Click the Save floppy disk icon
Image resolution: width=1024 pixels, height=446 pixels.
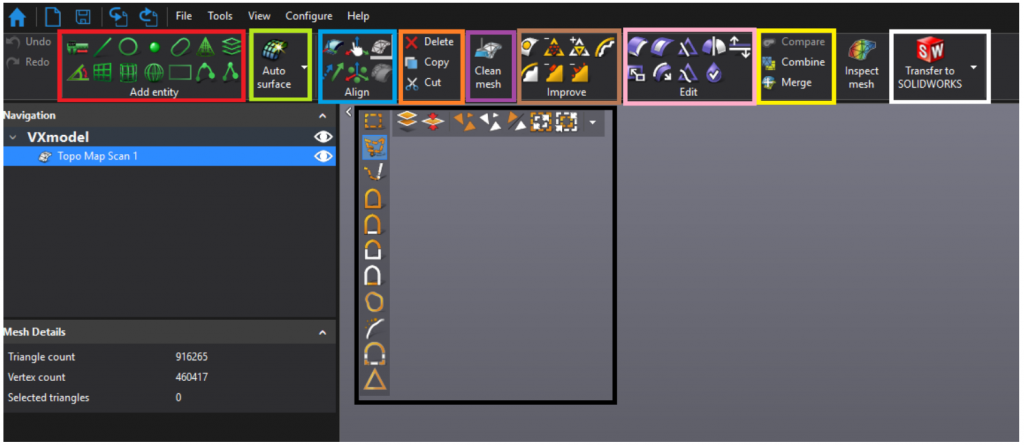pyautogui.click(x=83, y=16)
